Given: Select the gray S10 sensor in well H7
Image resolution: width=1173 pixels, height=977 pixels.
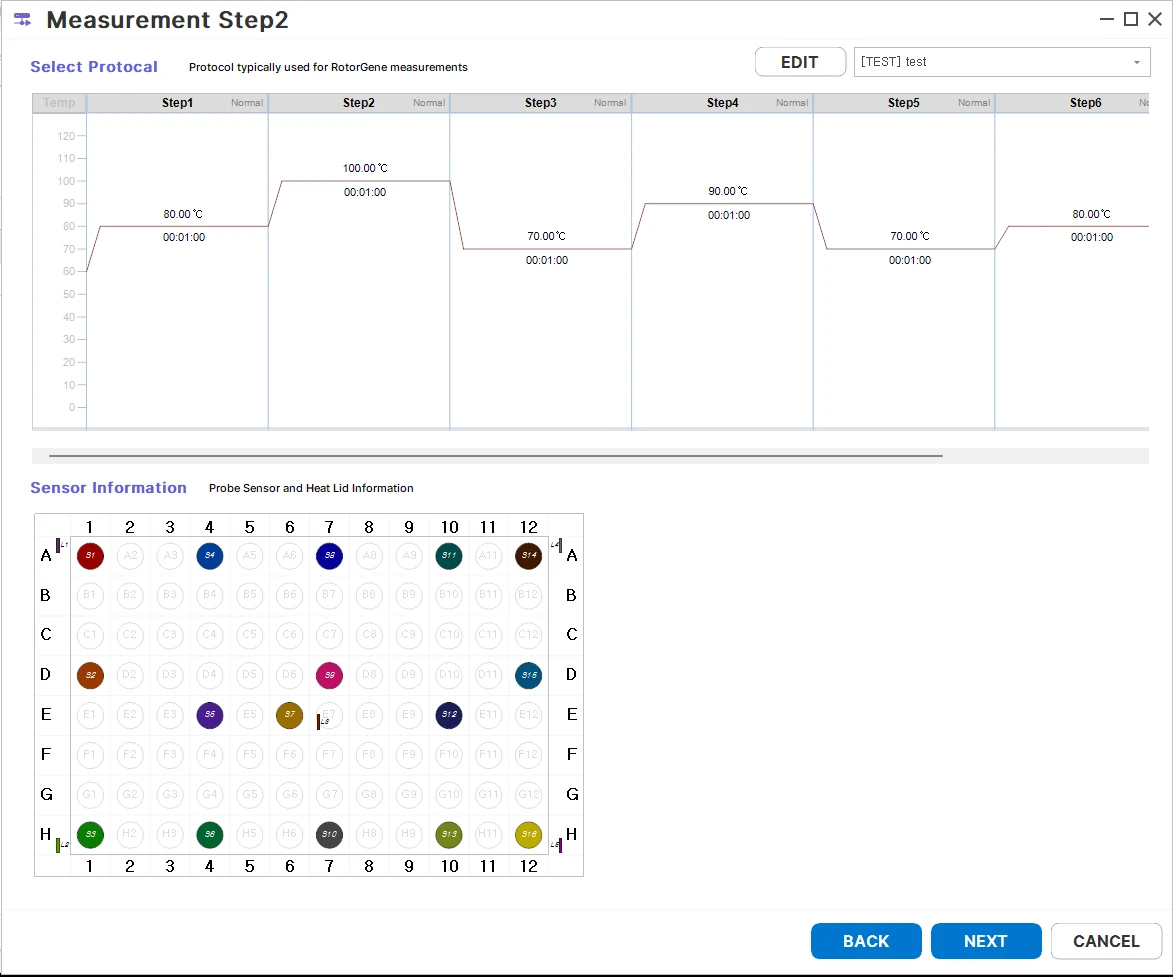Looking at the screenshot, I should 329,834.
